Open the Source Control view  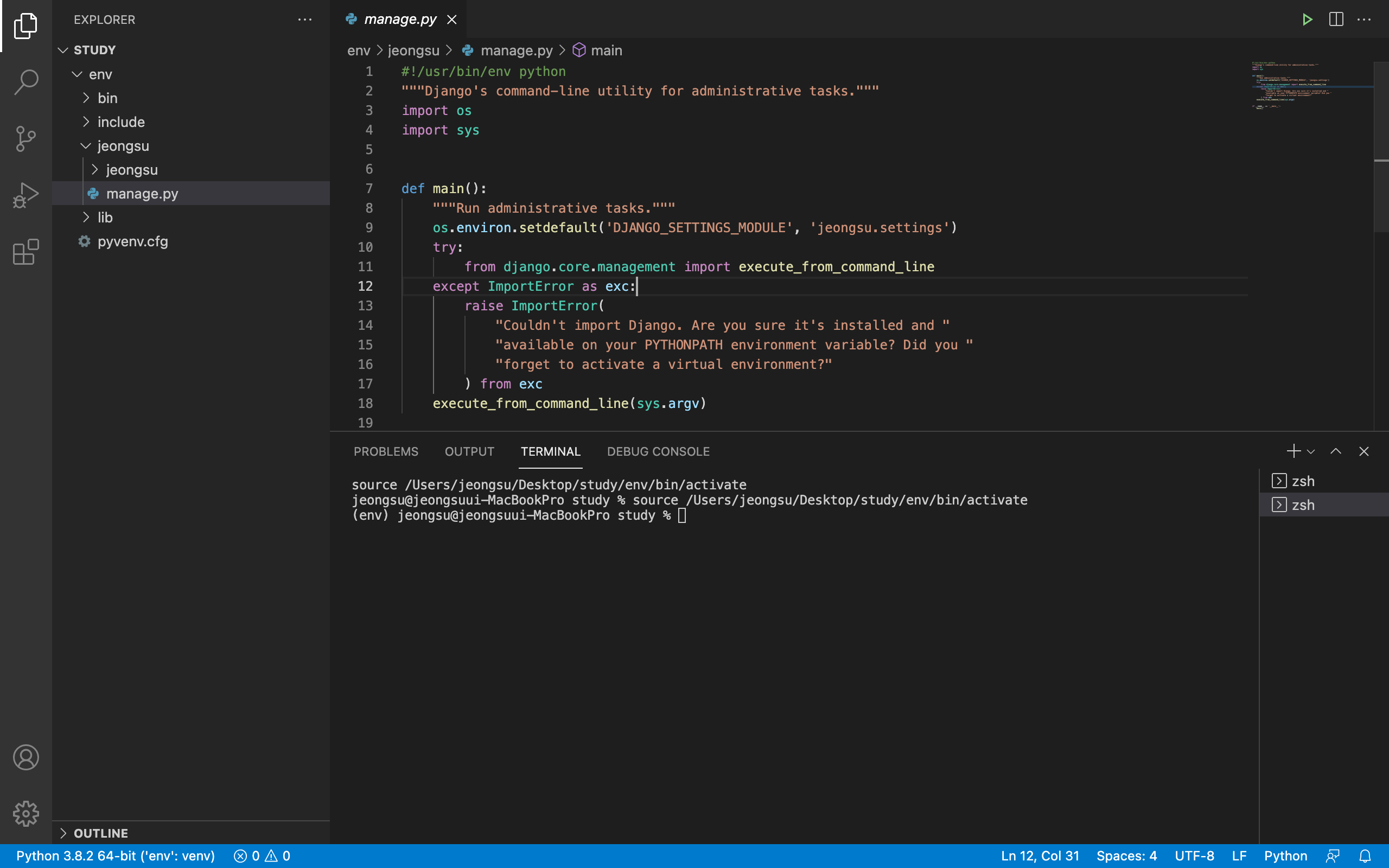point(26,138)
